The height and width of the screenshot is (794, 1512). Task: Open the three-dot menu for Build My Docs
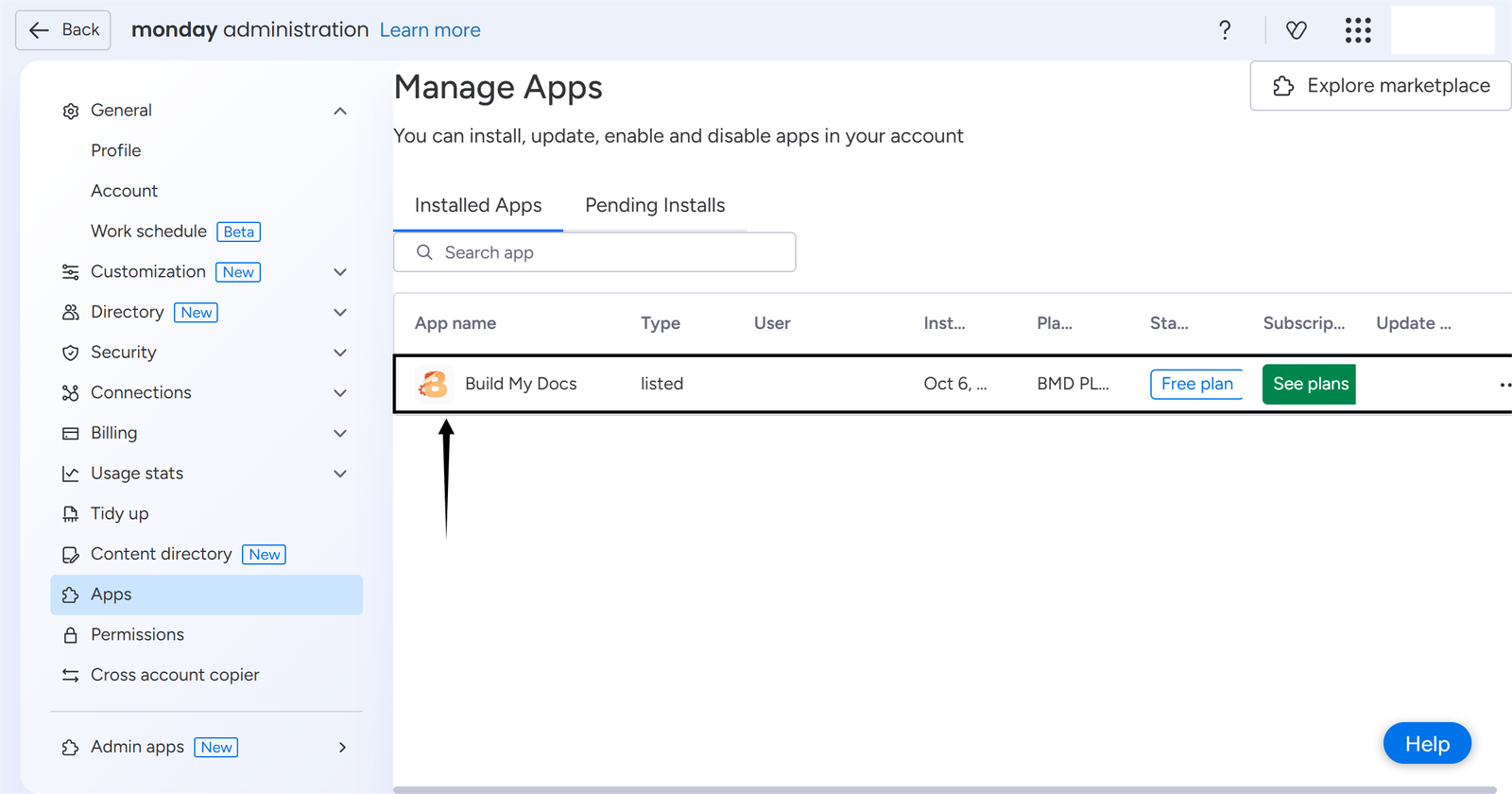[1504, 385]
